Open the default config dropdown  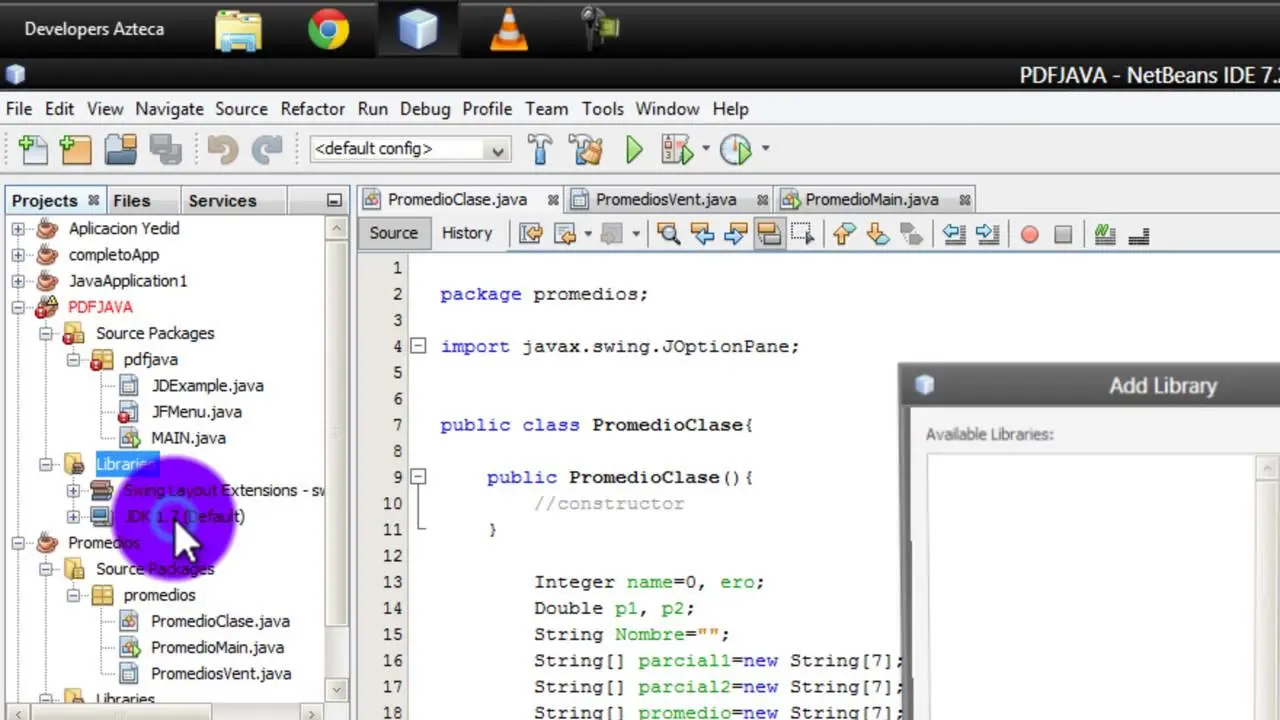coord(496,150)
